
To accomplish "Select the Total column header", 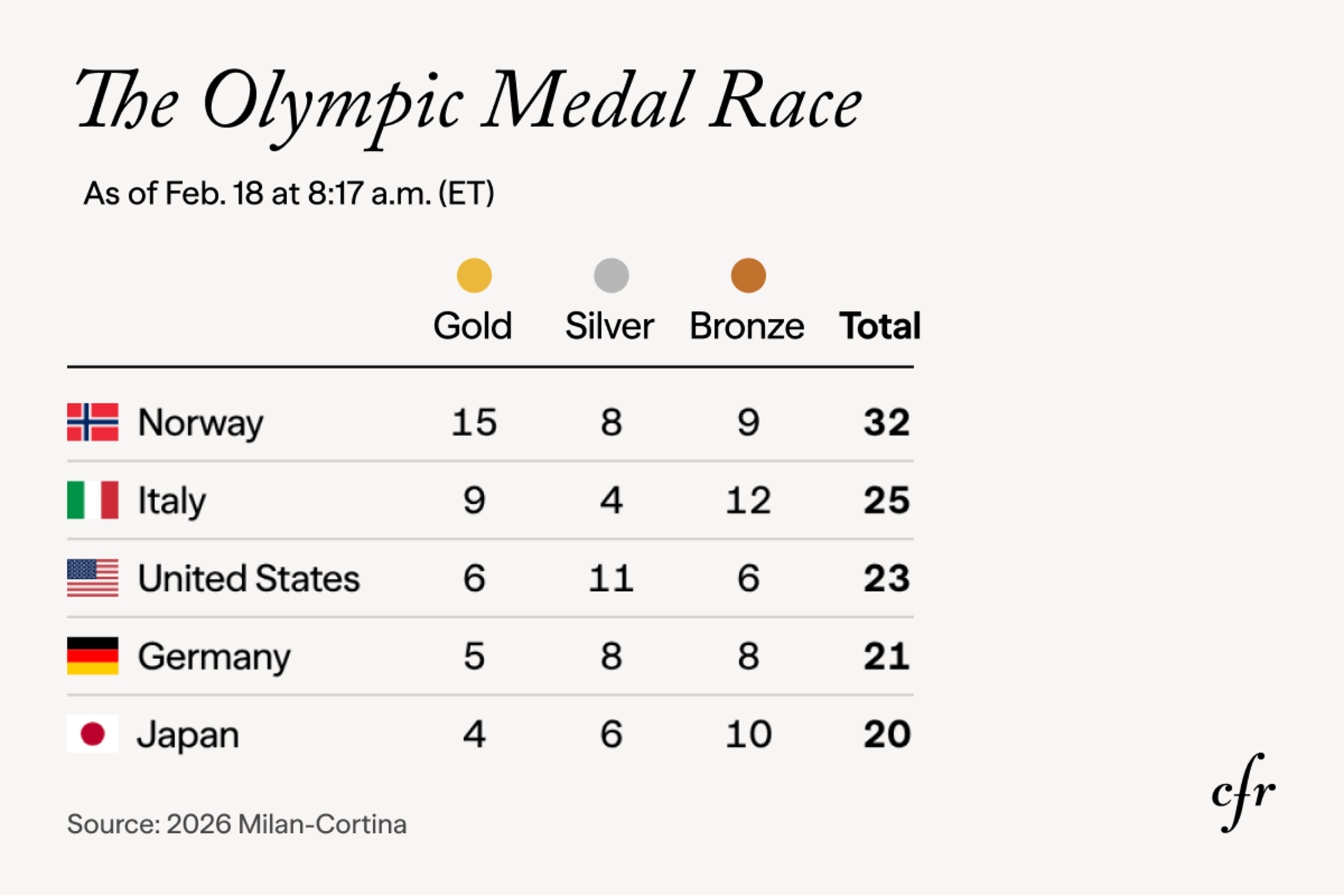I will (880, 326).
